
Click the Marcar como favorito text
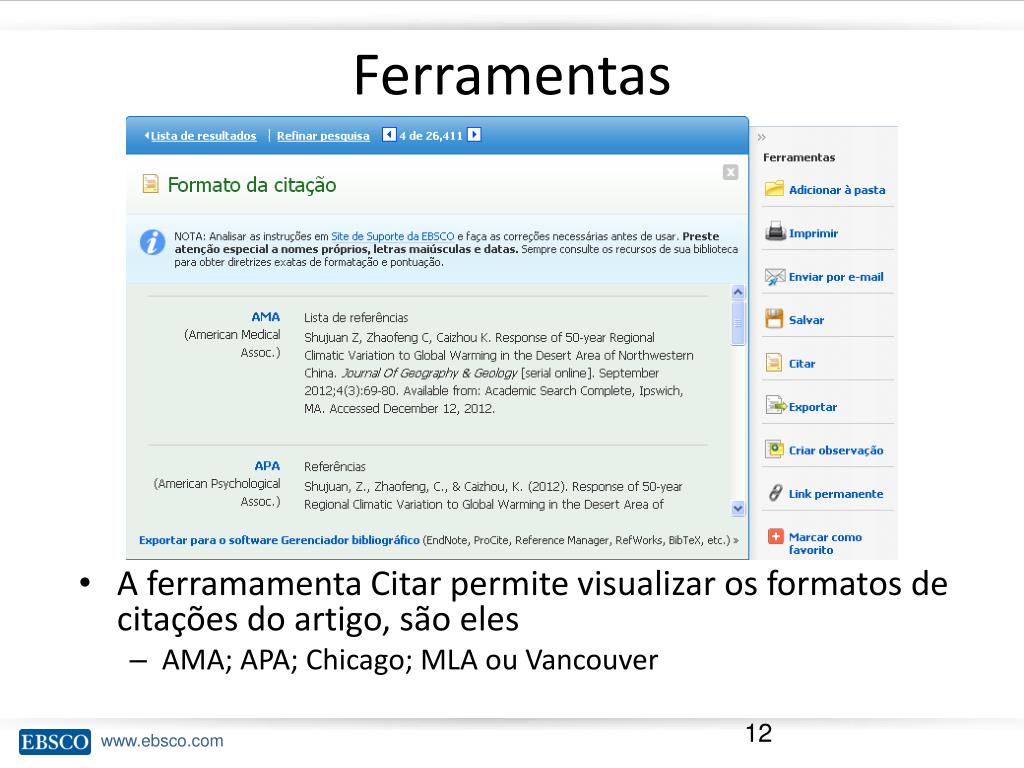pos(825,543)
